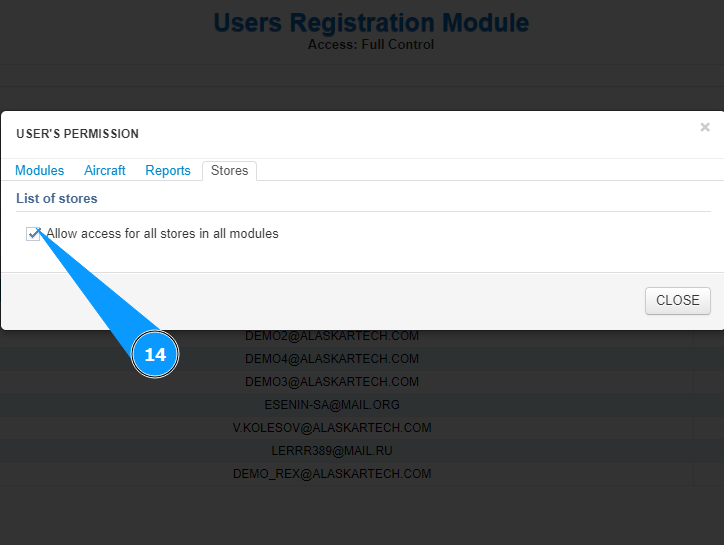The image size is (724, 545).
Task: Click the 'Allow access for all stores' label
Action: (x=162, y=234)
